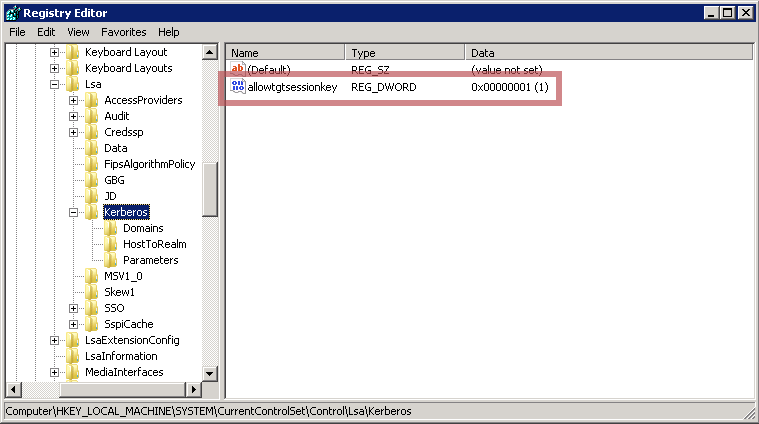Click the 0x00000001 (1) data cell

(510, 87)
